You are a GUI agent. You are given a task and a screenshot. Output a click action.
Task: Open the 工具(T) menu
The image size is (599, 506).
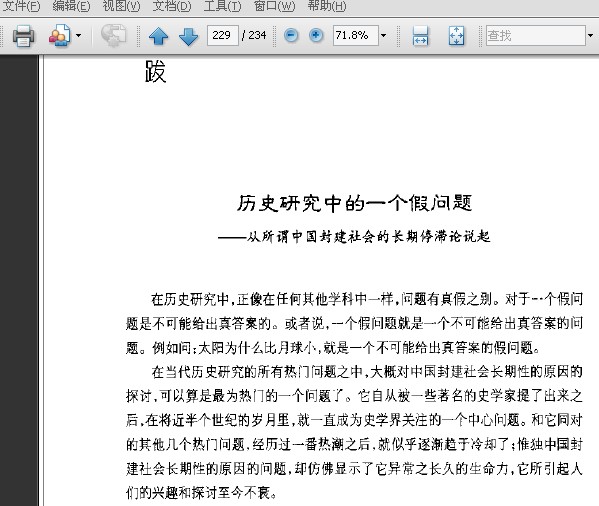[222, 6]
